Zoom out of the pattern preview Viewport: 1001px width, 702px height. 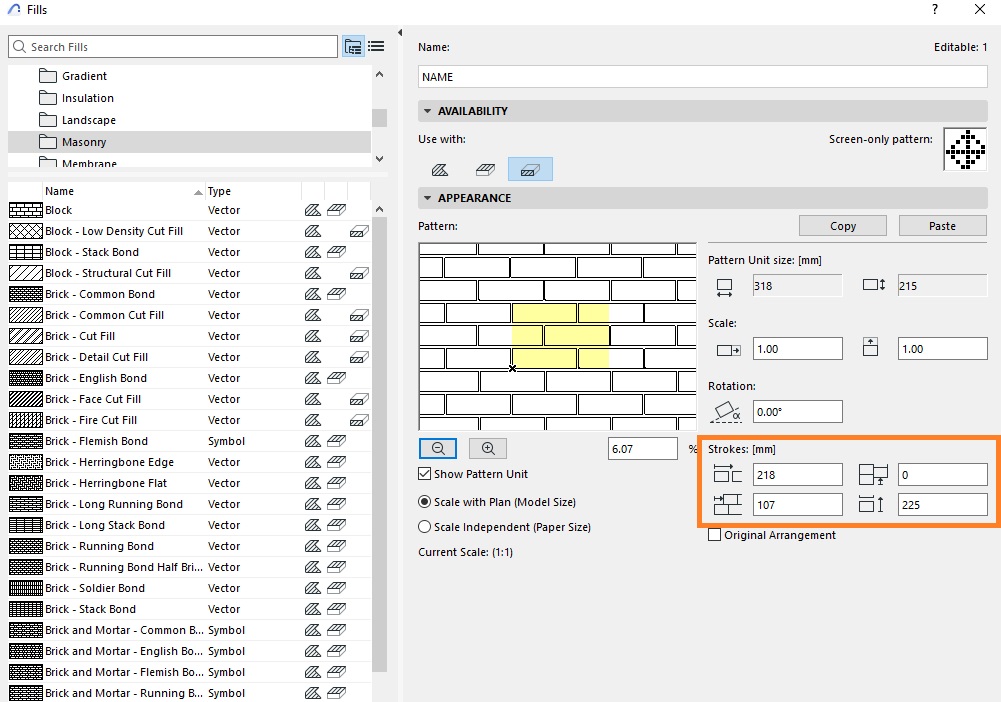tap(437, 448)
